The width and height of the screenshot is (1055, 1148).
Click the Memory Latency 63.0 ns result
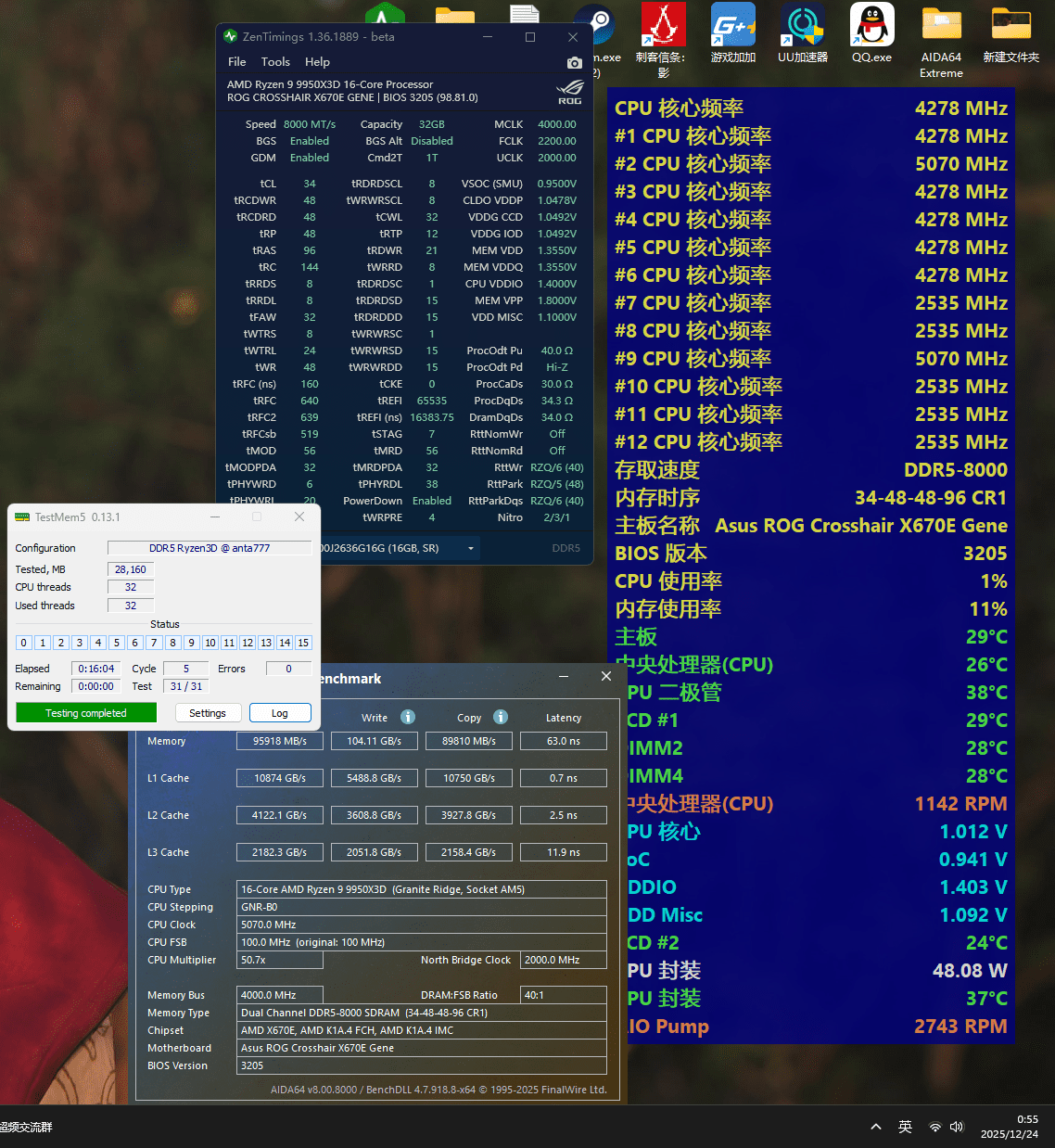click(564, 741)
